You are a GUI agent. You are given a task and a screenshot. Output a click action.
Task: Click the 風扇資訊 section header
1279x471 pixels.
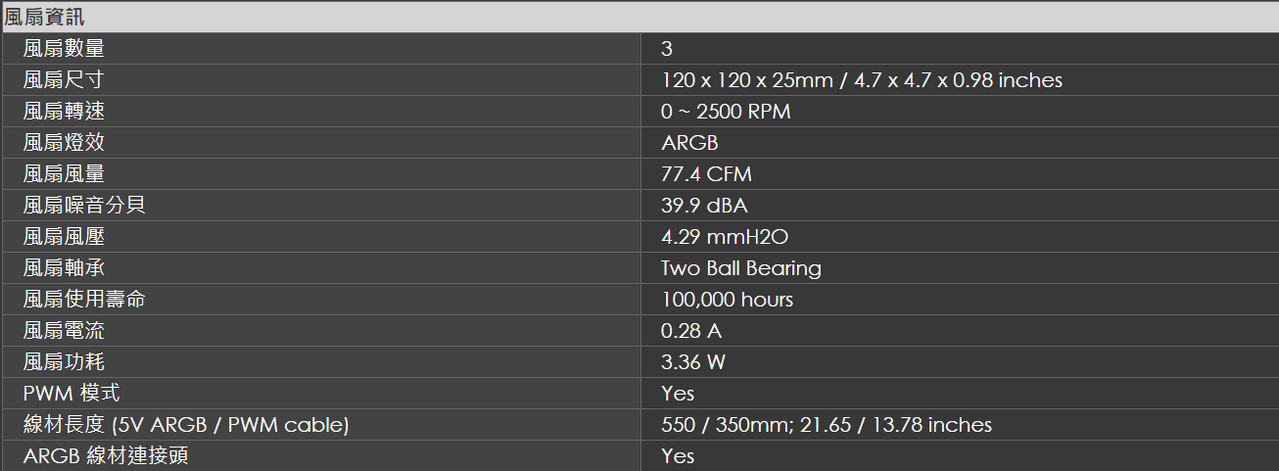click(x=45, y=17)
